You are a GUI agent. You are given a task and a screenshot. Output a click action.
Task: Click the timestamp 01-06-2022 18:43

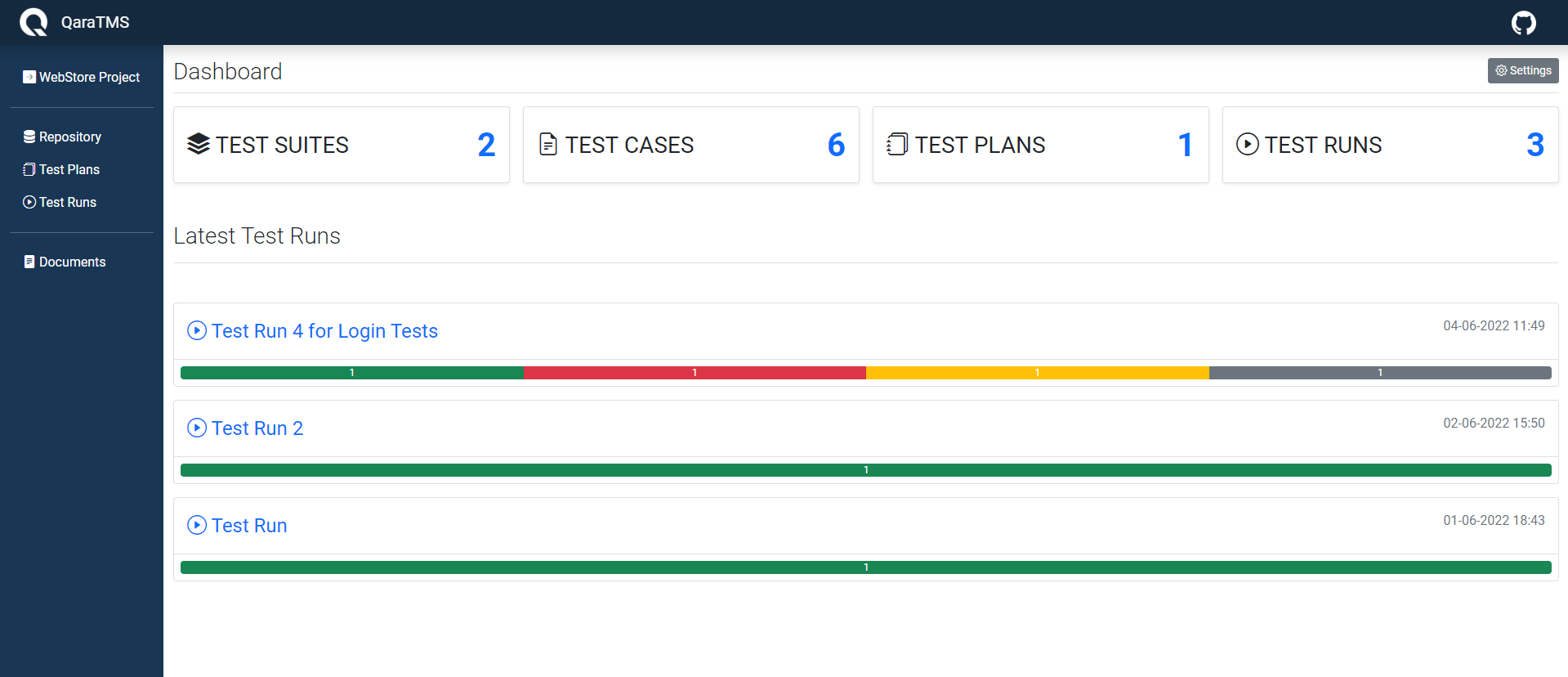click(1494, 520)
